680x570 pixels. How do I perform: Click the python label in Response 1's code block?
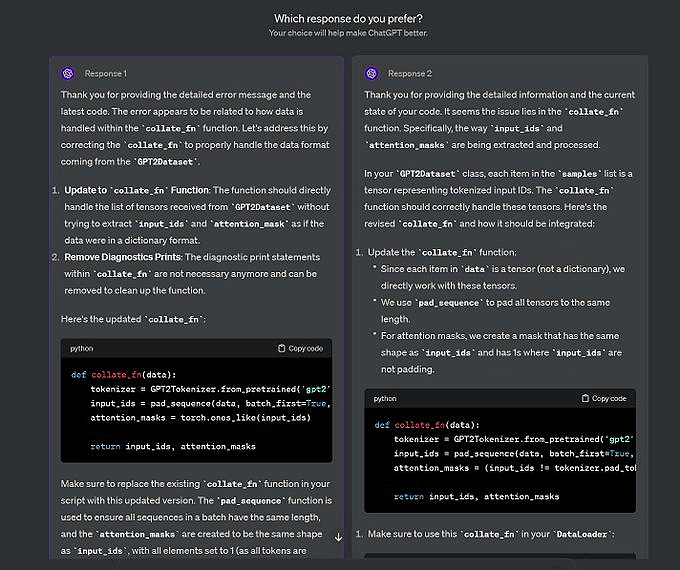(82, 348)
